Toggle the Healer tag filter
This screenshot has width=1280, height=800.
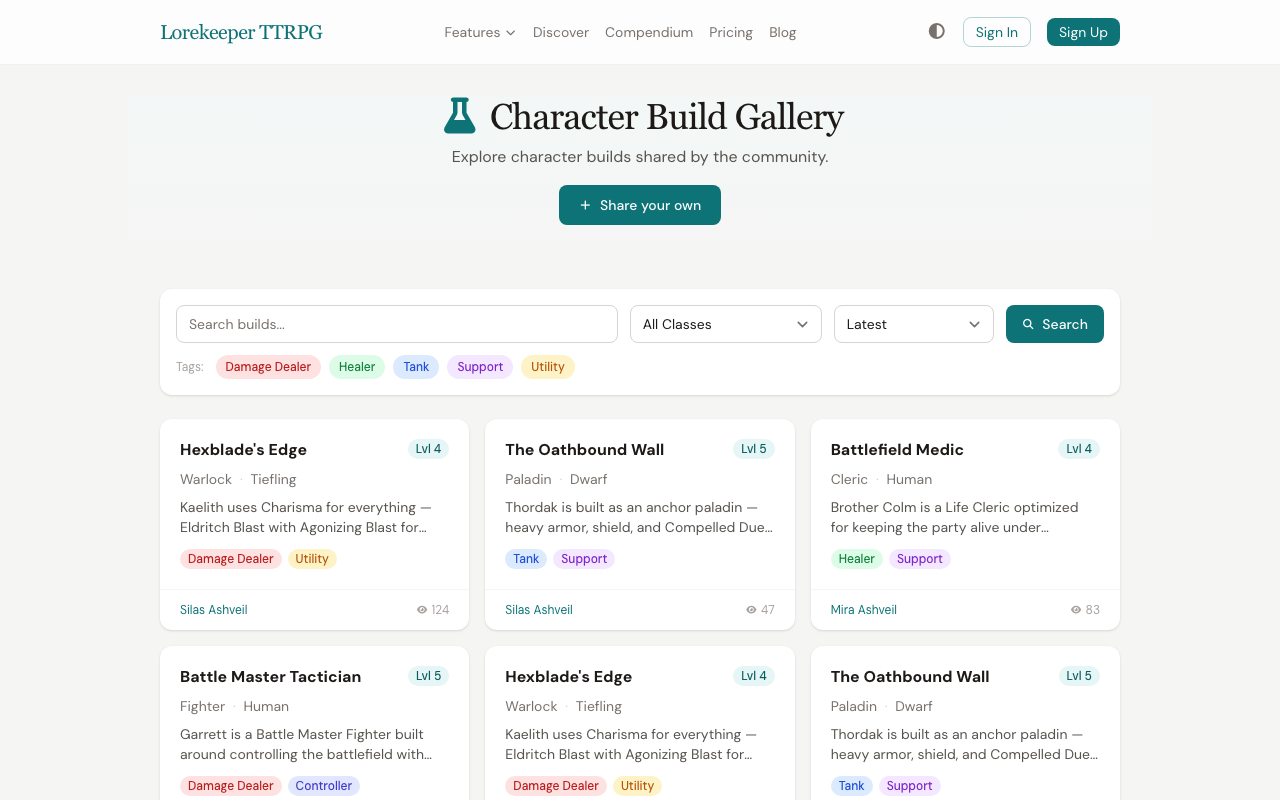(357, 367)
